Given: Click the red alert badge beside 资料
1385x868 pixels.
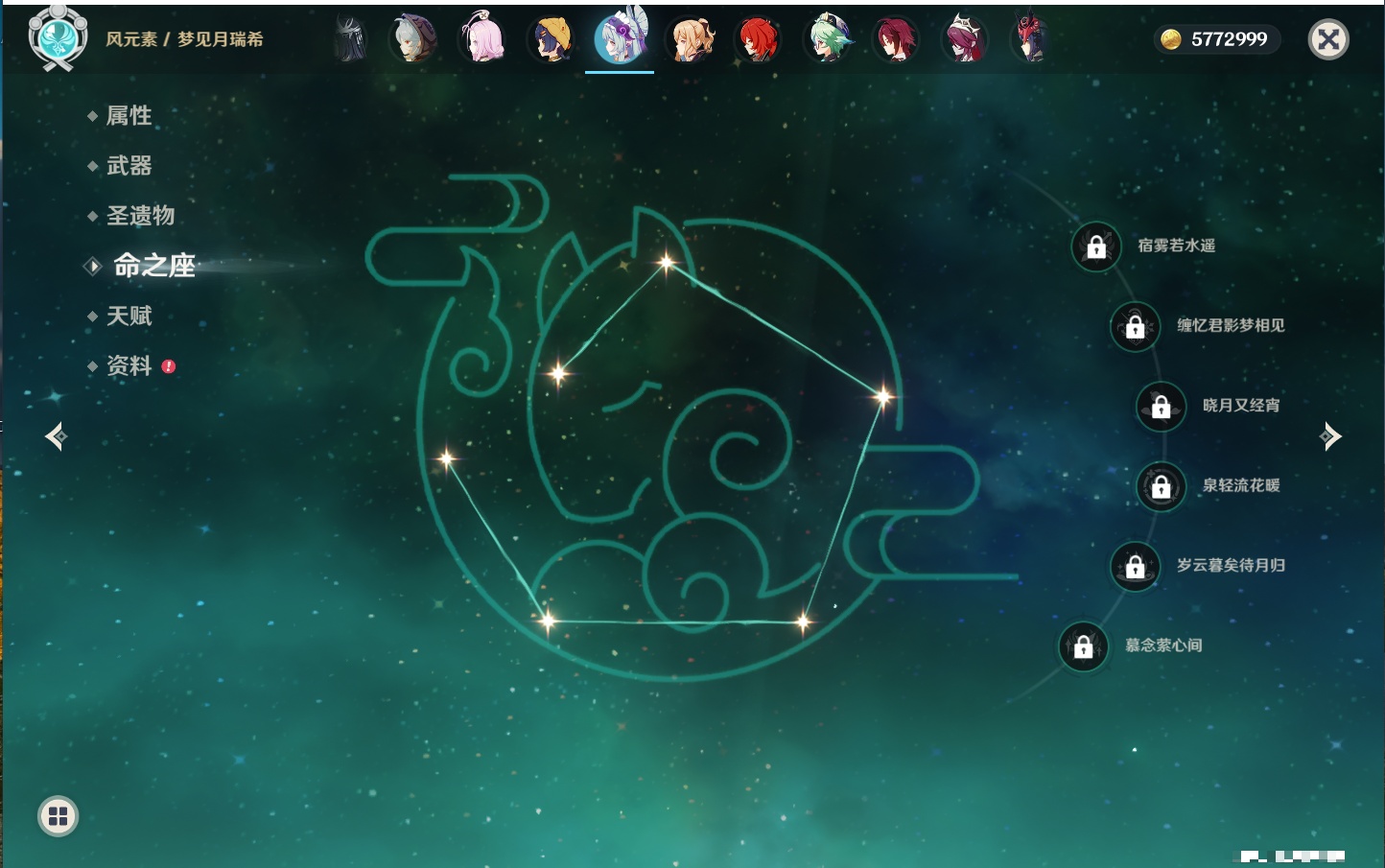Looking at the screenshot, I should click(x=169, y=366).
